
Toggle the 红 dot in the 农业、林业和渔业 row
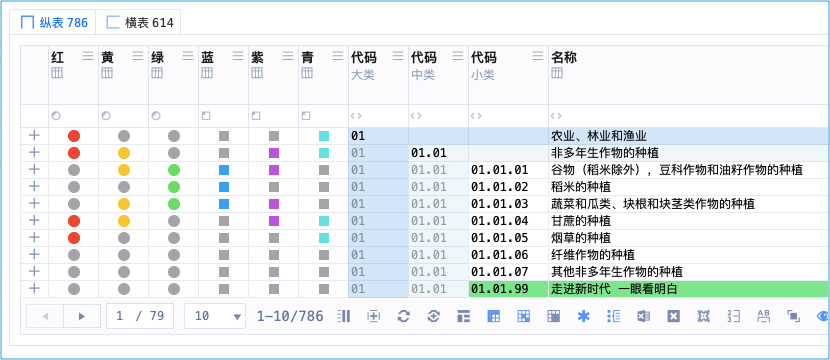[x=74, y=136]
